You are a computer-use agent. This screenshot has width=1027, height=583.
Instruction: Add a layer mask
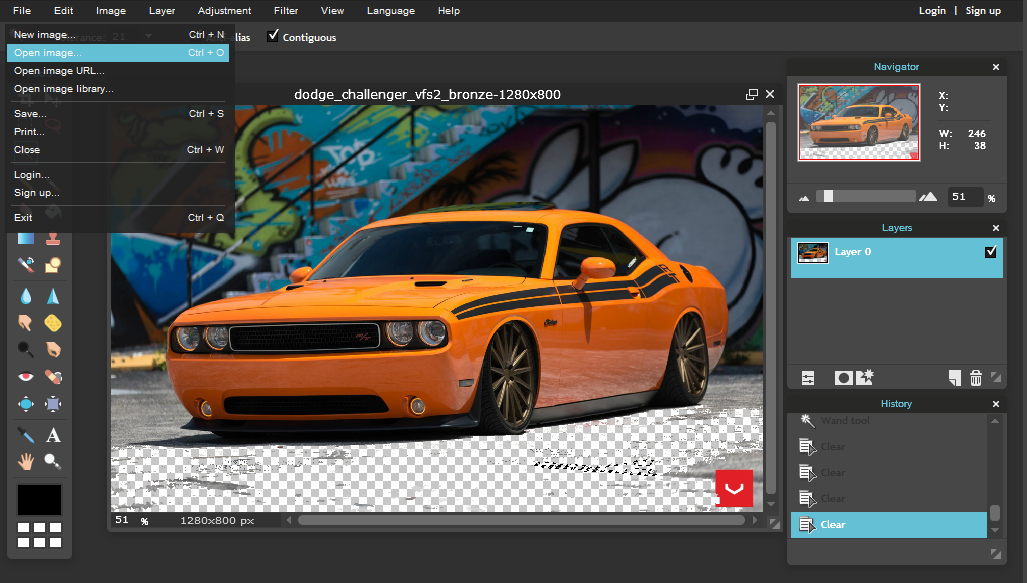844,378
